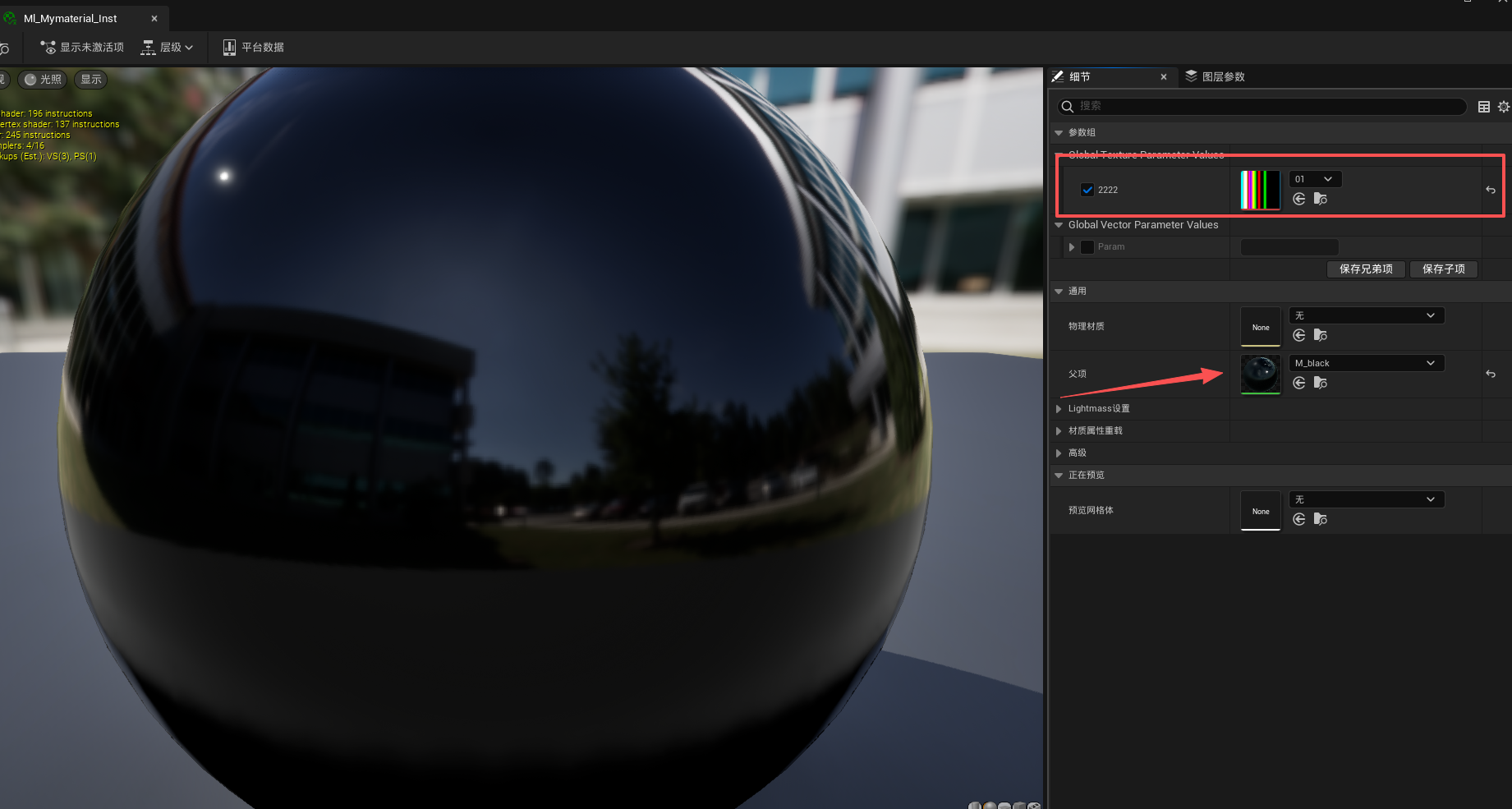Close the 细节 details tab

(x=1164, y=77)
